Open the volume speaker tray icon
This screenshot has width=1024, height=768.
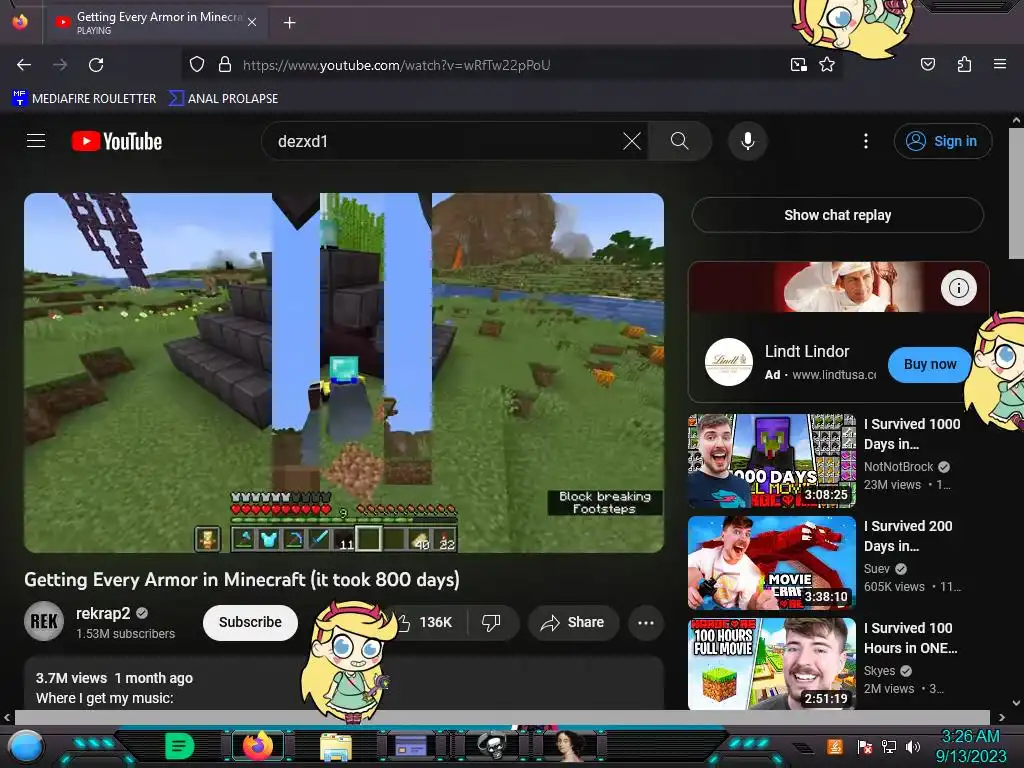[913, 746]
